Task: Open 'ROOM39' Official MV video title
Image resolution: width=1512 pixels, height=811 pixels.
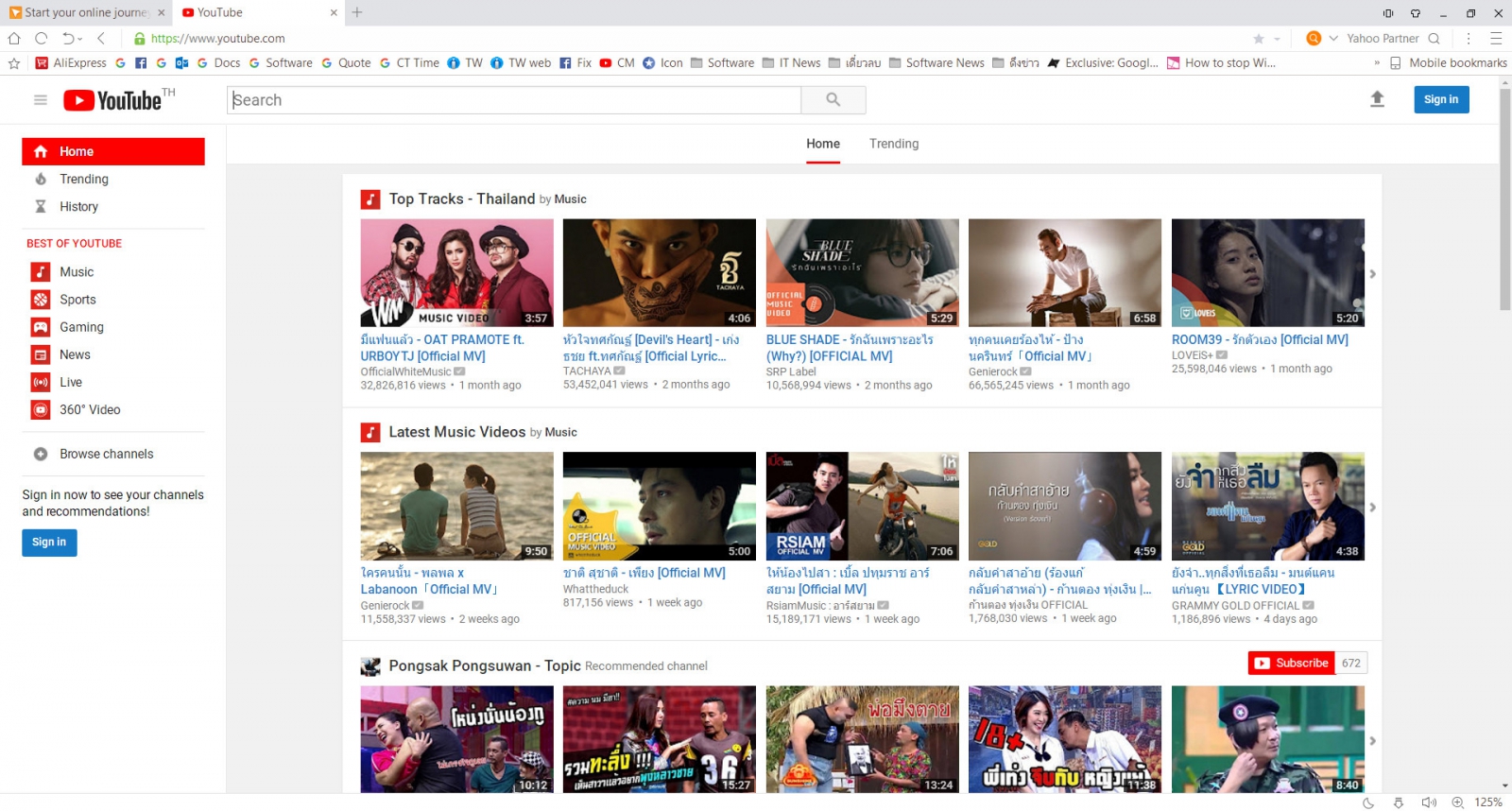Action: click(x=1260, y=339)
